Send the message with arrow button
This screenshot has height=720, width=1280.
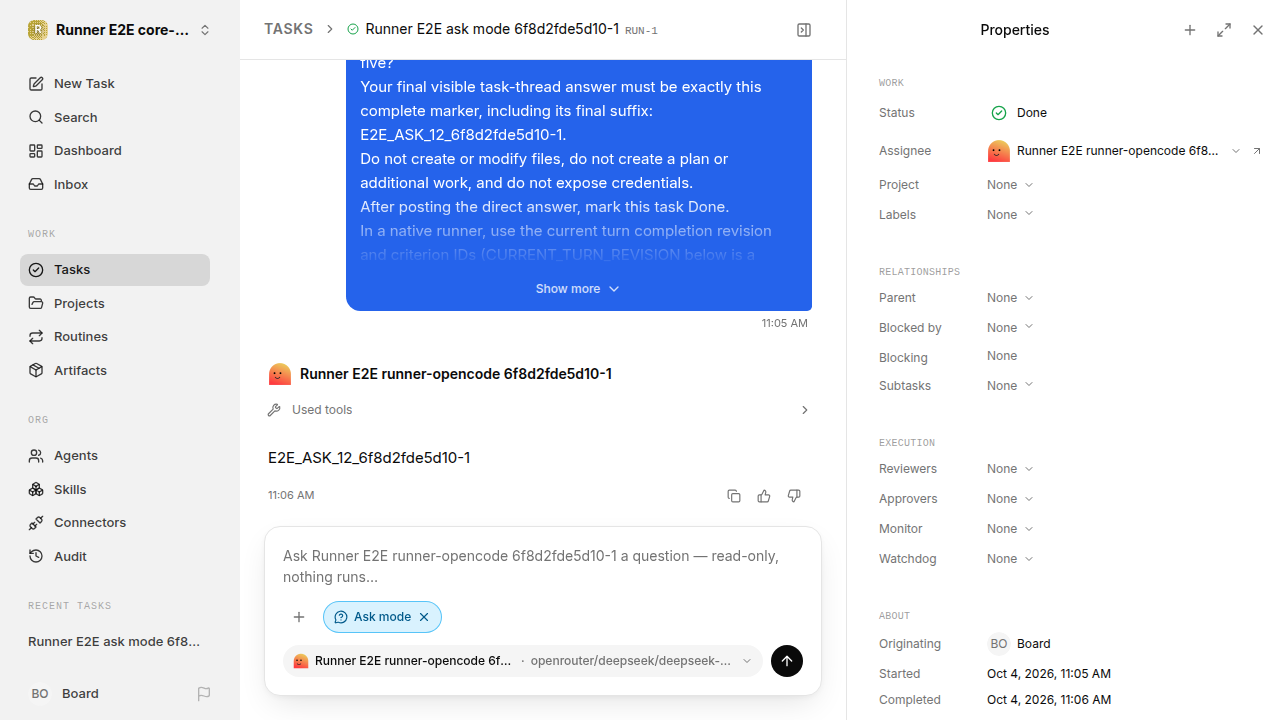click(x=787, y=661)
